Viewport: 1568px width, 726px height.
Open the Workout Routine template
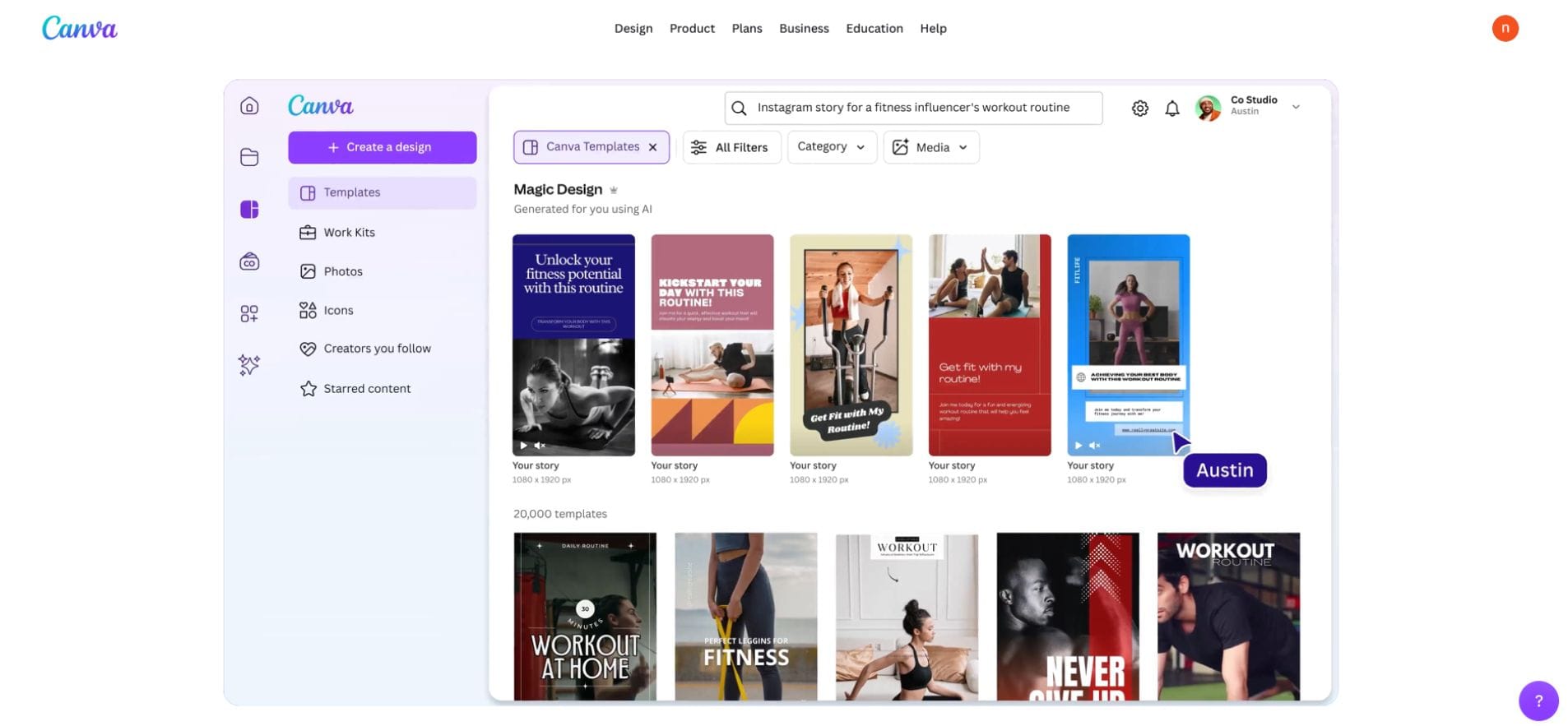click(1228, 616)
